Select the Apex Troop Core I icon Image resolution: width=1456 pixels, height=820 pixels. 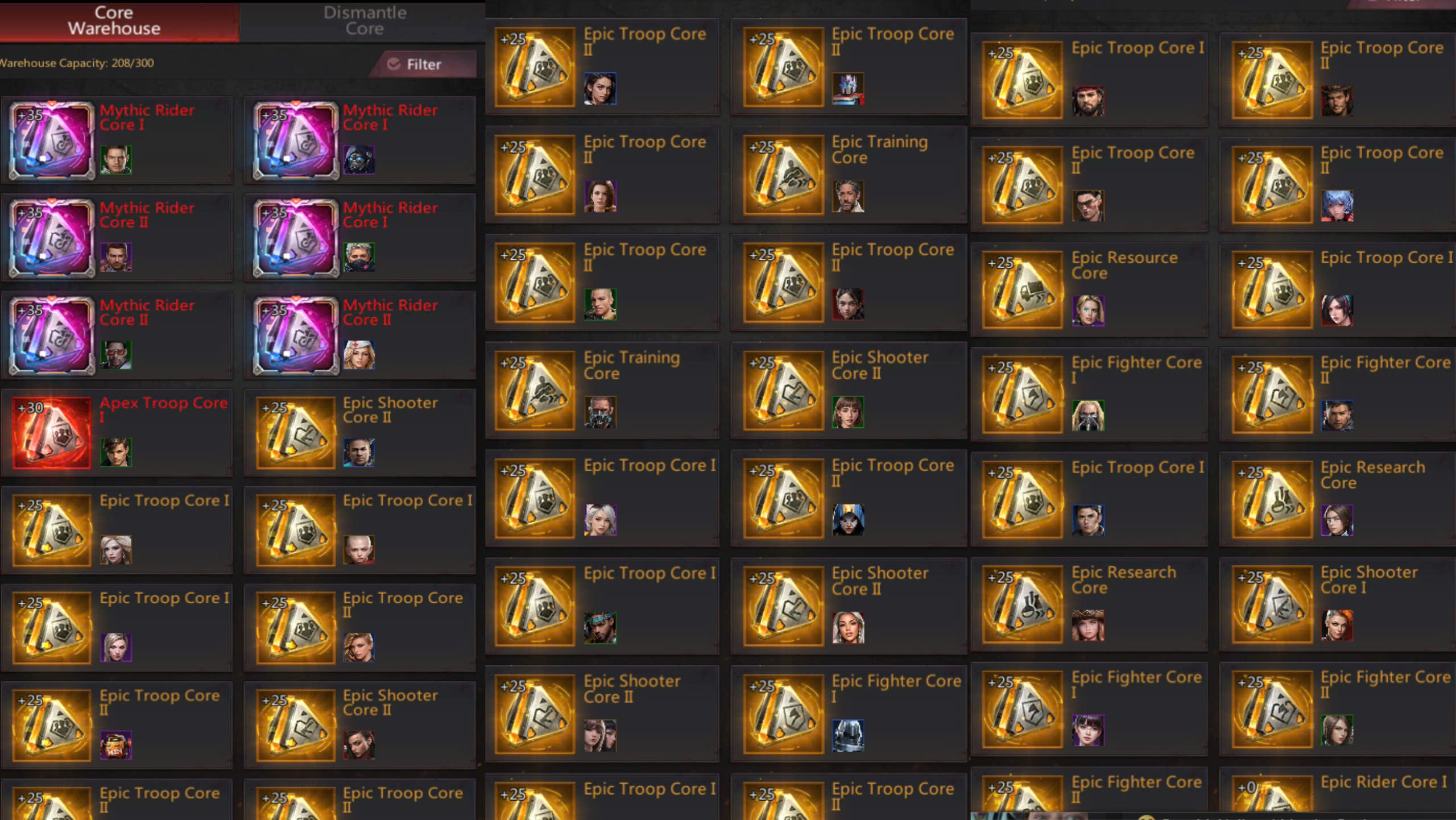point(52,433)
